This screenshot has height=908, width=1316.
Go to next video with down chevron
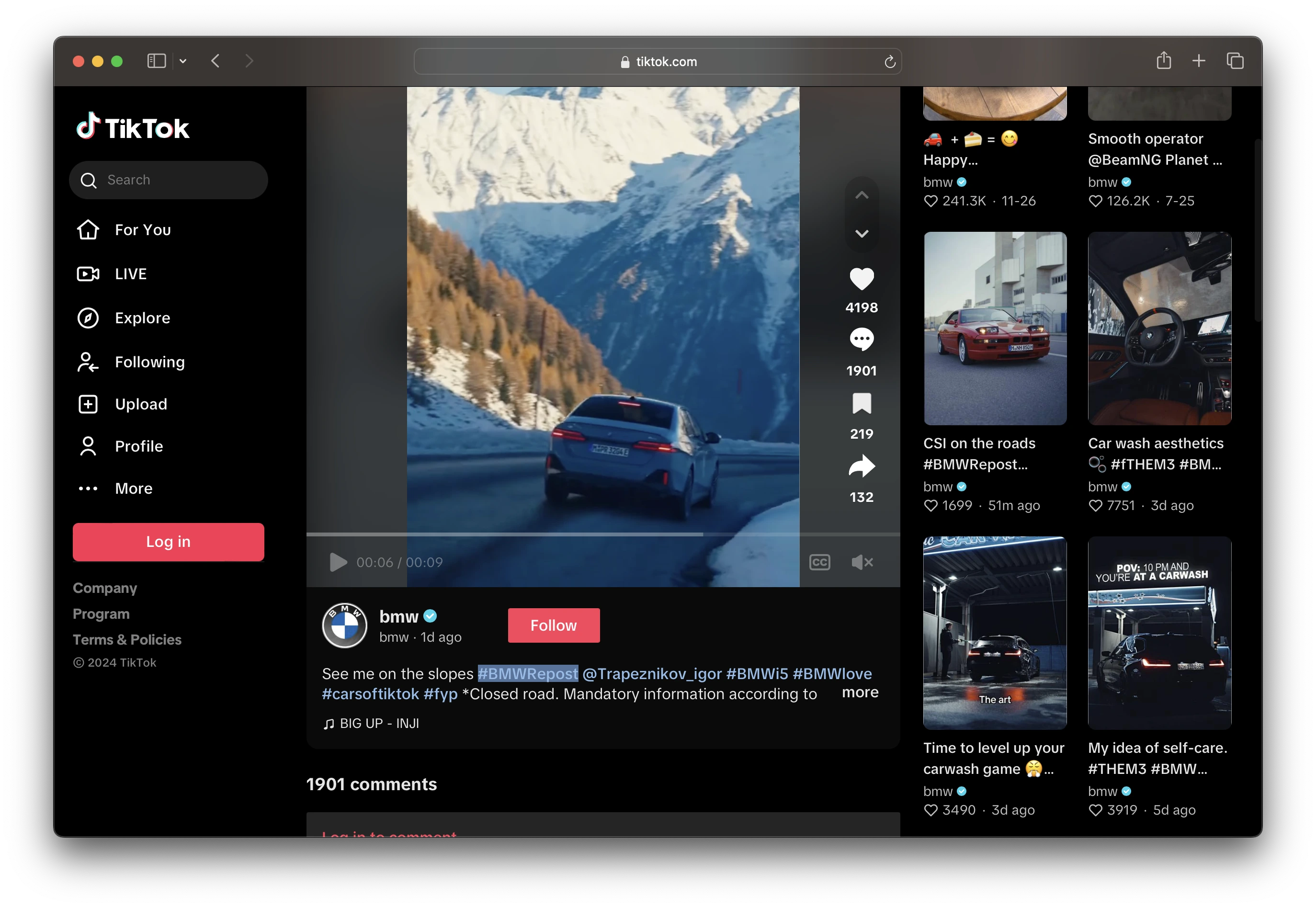point(862,234)
